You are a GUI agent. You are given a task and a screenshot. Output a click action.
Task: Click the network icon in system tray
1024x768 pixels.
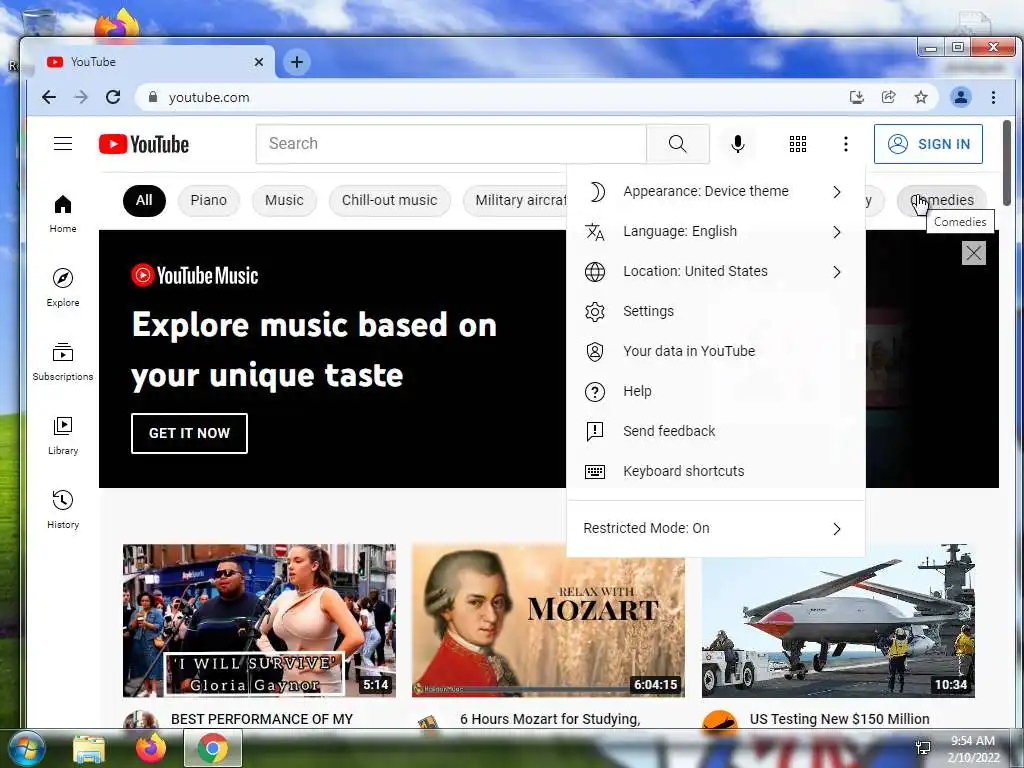click(x=923, y=748)
